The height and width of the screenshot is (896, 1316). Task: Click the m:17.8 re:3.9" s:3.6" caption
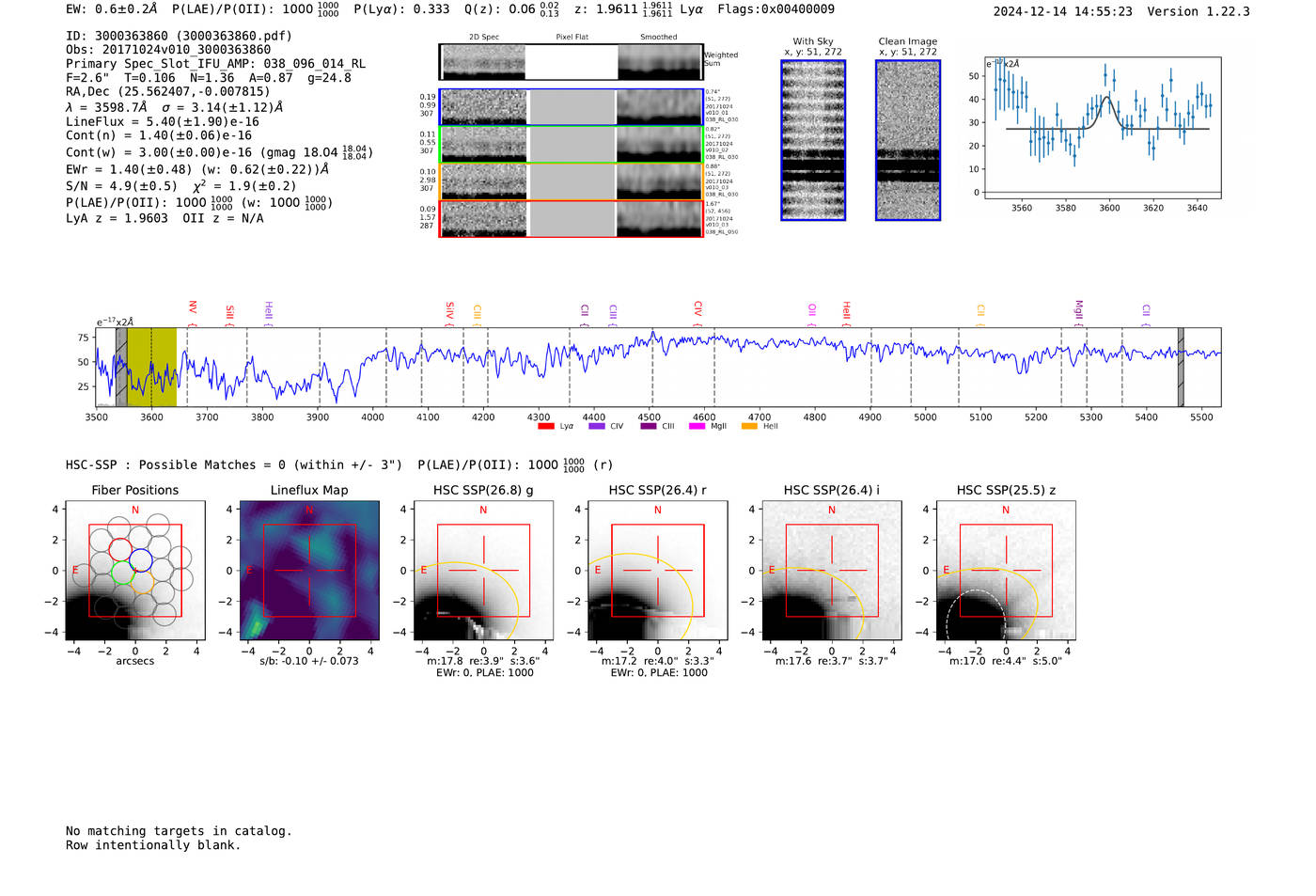tap(483, 661)
